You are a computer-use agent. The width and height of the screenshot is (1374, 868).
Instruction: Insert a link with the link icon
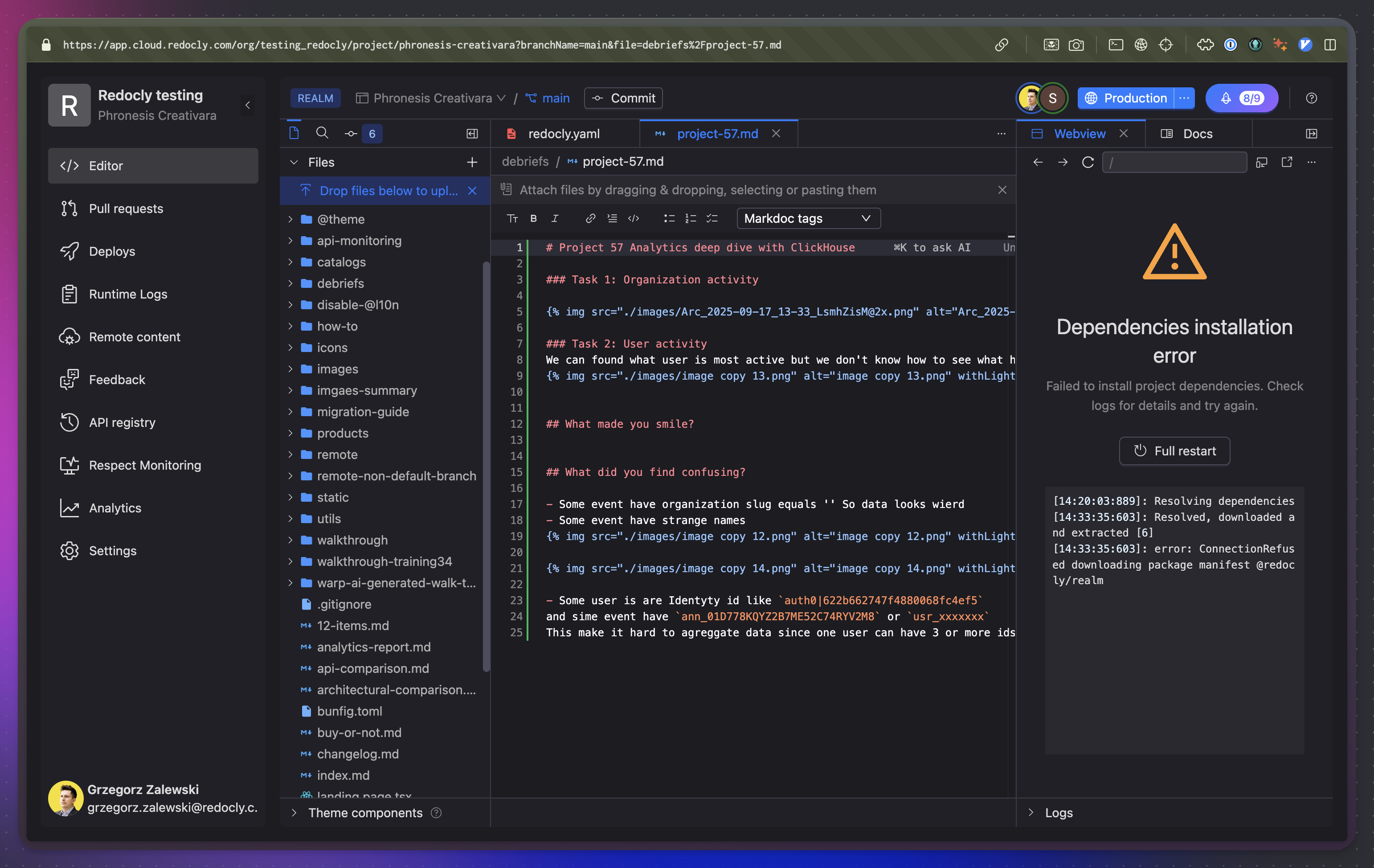591,218
